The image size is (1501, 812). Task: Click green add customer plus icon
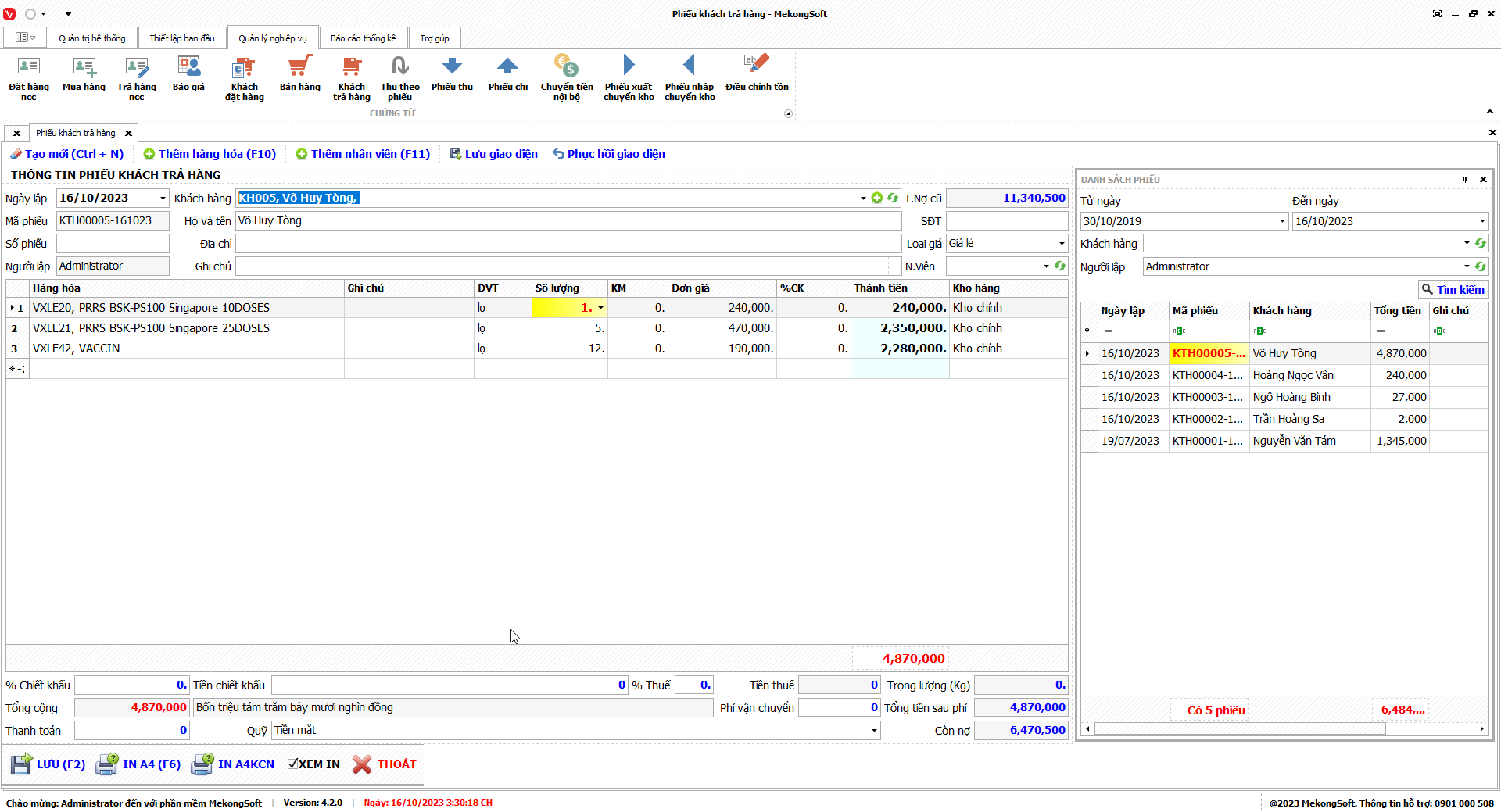pyautogui.click(x=877, y=199)
